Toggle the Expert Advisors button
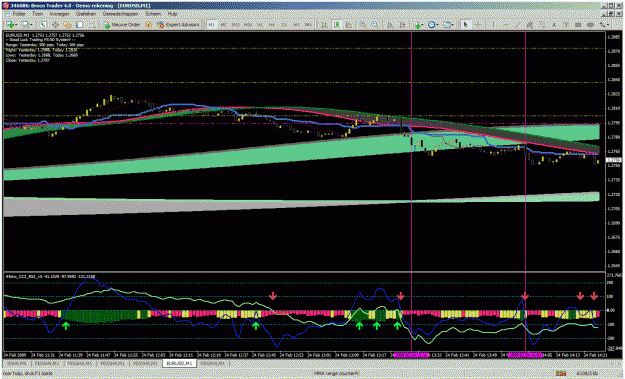The height and width of the screenshot is (379, 625). pyautogui.click(x=178, y=25)
